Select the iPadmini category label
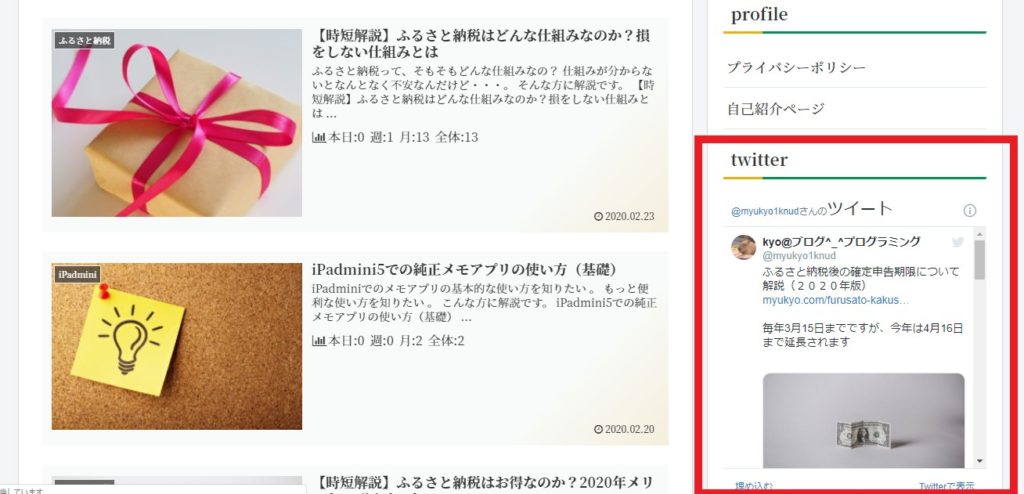 pyautogui.click(x=77, y=274)
